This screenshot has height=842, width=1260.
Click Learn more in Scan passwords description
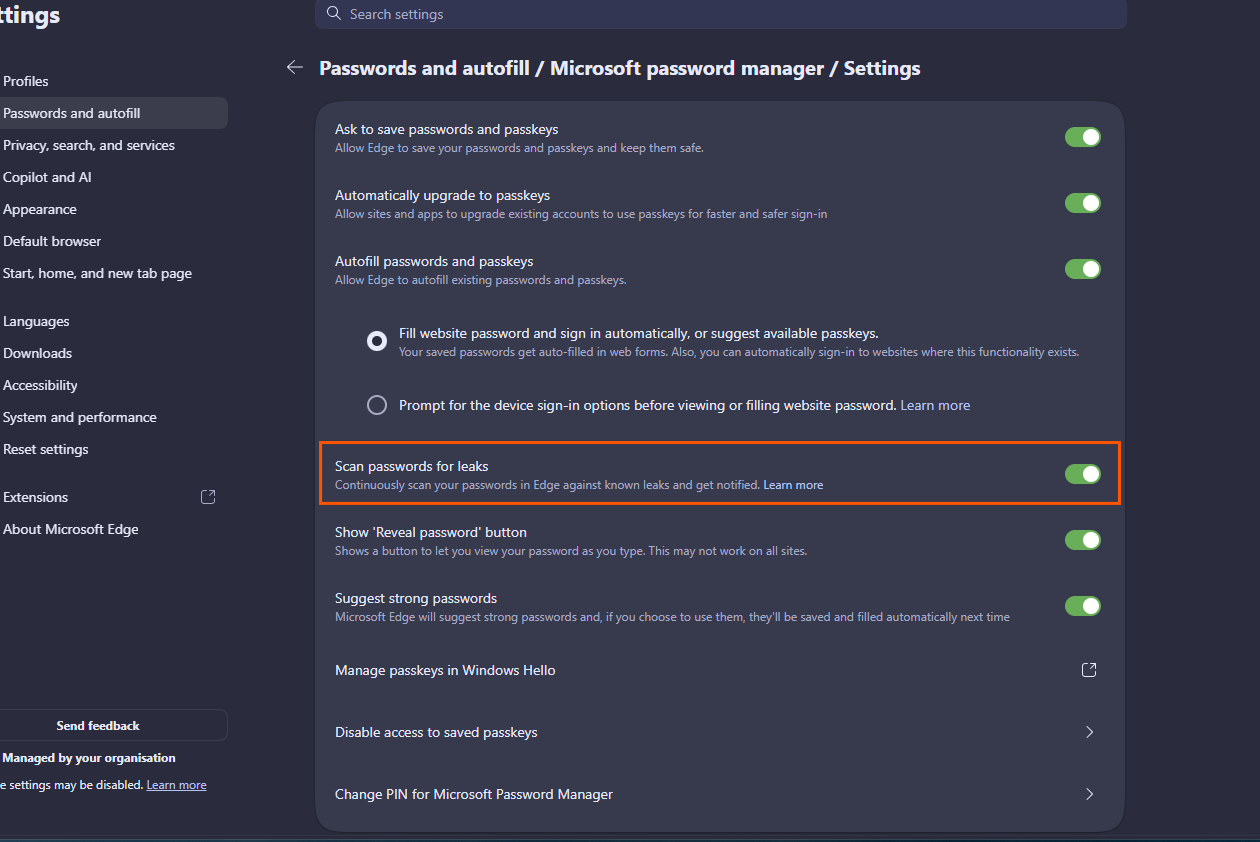793,485
